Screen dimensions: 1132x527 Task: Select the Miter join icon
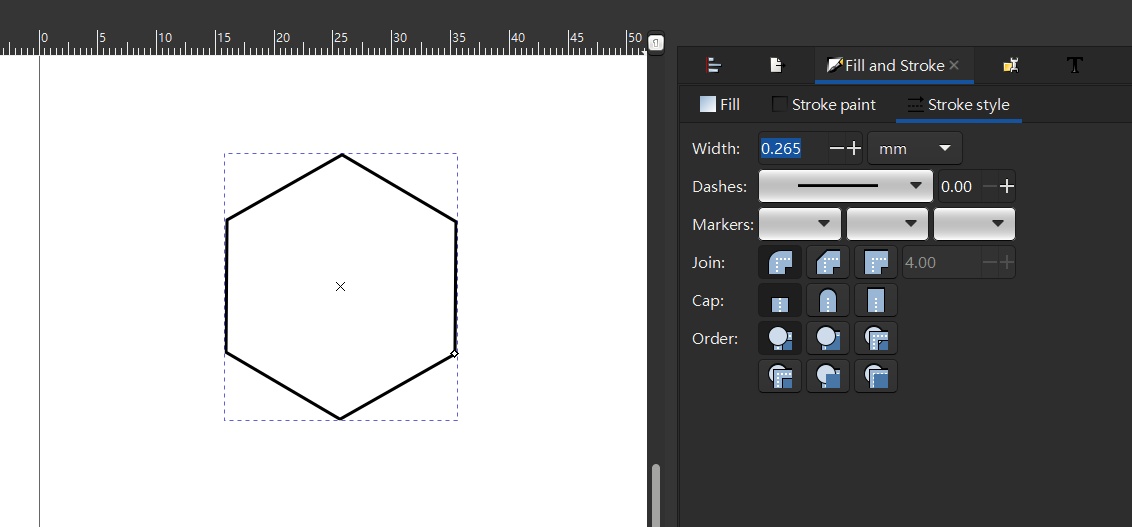876,262
